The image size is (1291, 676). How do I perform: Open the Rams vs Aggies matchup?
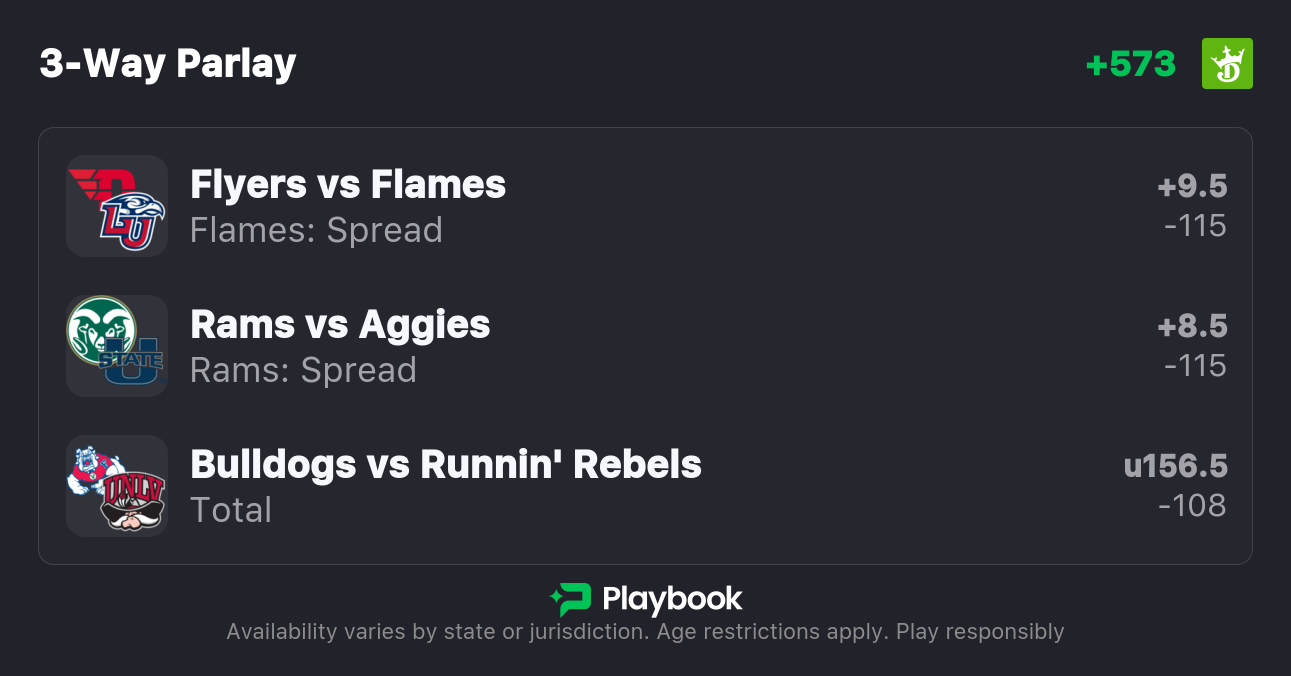coord(340,325)
